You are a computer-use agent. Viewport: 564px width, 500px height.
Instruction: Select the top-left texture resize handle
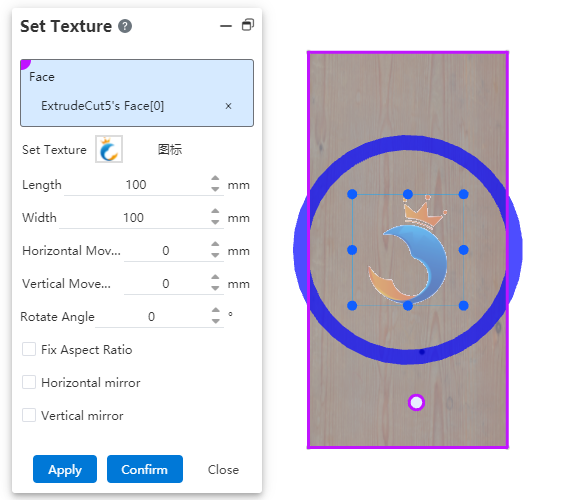(x=352, y=194)
